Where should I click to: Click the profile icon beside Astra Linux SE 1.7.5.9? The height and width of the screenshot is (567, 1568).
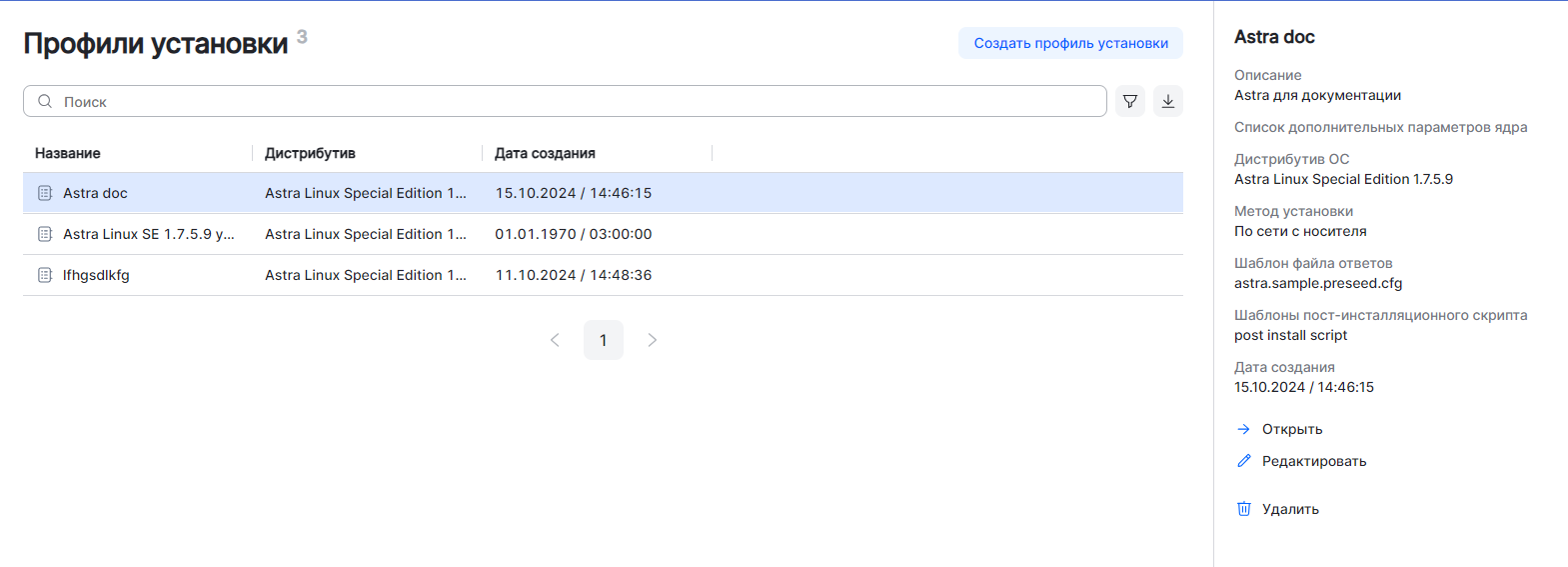tap(45, 234)
